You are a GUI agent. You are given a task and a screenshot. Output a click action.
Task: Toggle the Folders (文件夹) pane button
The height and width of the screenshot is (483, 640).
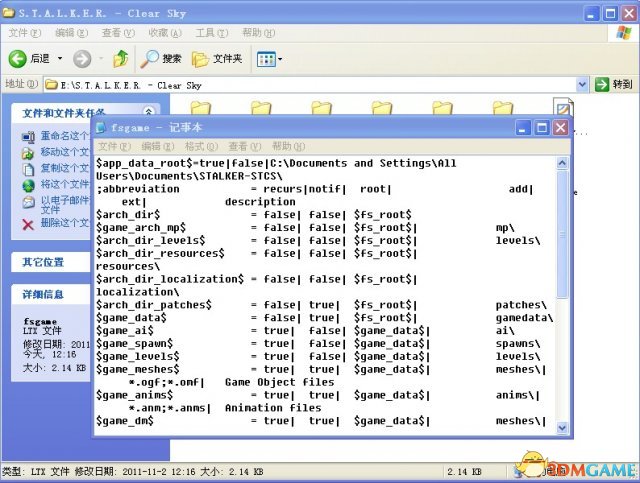[217, 59]
